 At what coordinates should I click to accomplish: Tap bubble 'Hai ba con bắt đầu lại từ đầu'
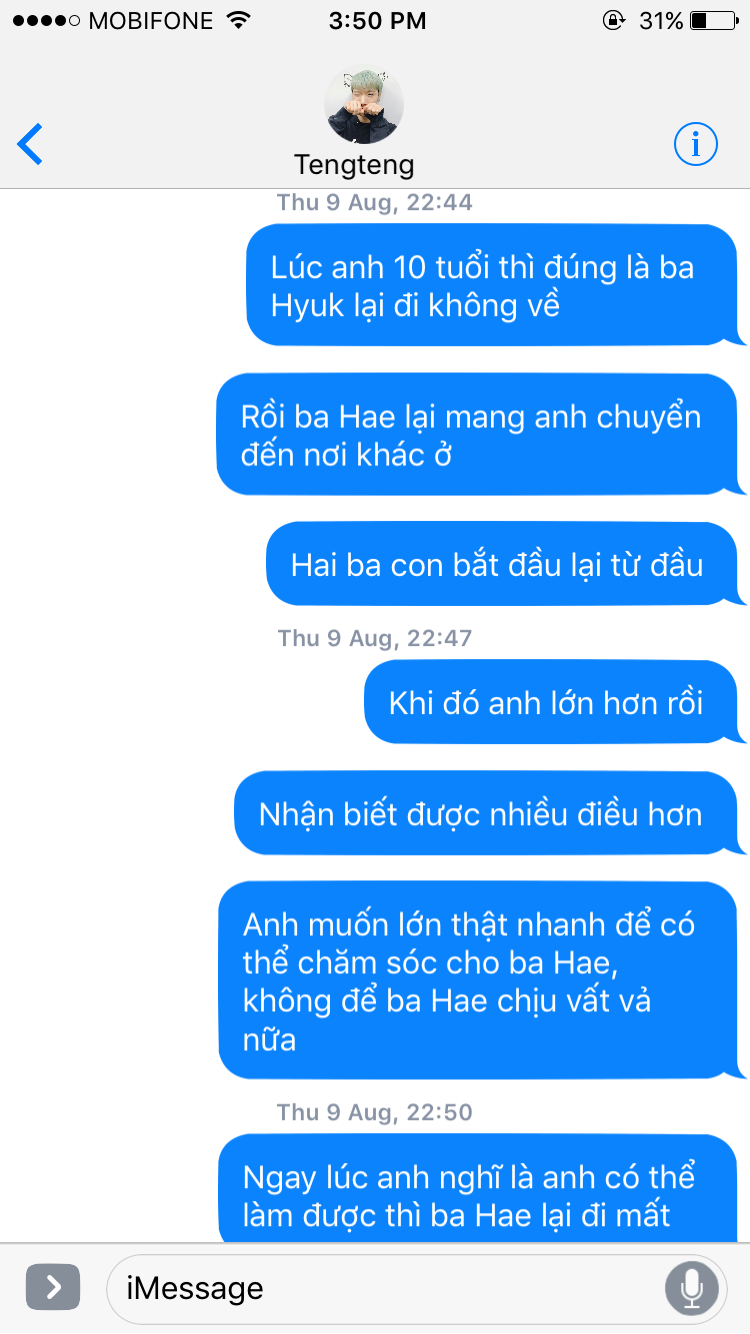coord(506,564)
